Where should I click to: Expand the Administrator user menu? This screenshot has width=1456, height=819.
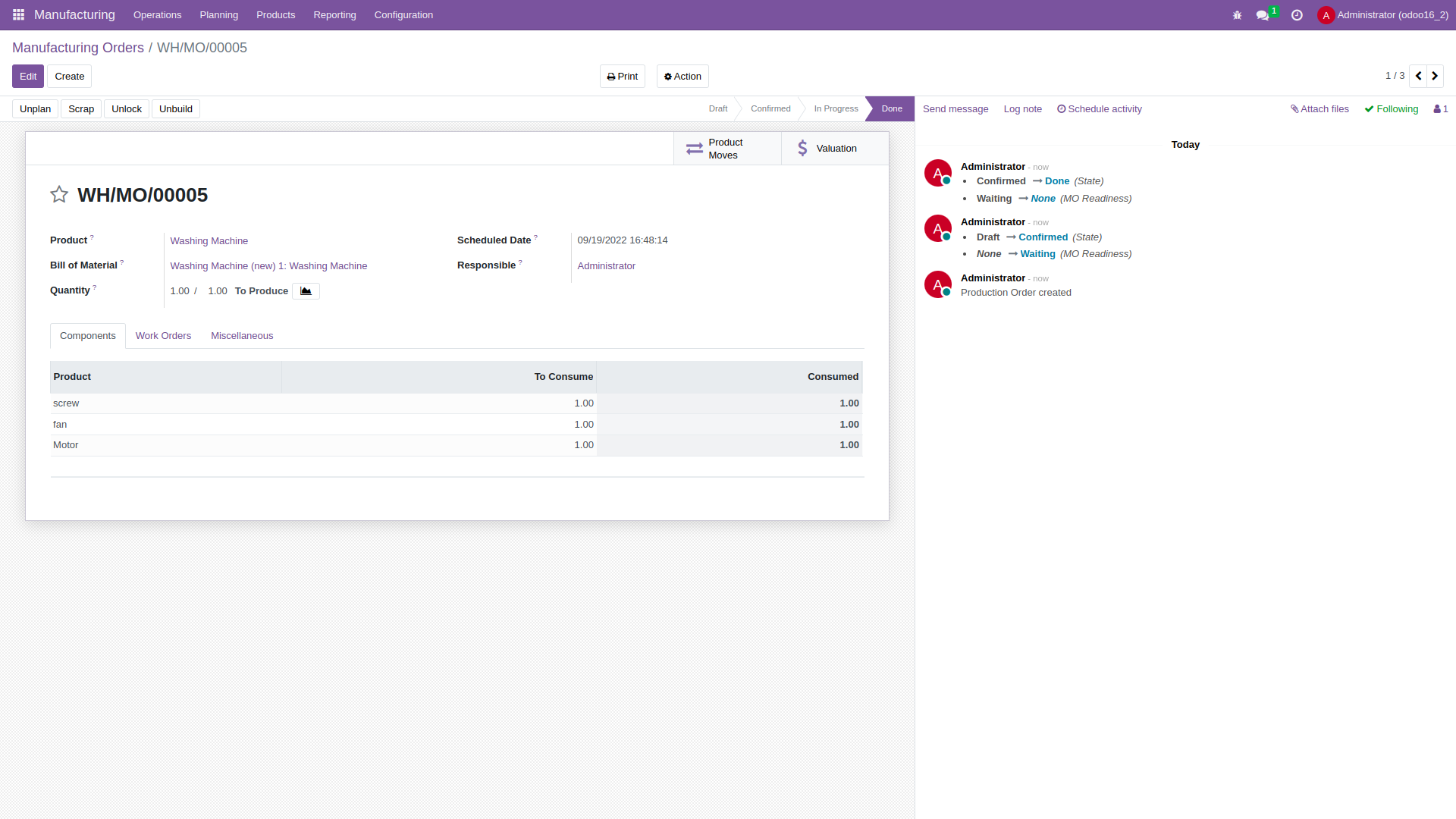(1383, 15)
